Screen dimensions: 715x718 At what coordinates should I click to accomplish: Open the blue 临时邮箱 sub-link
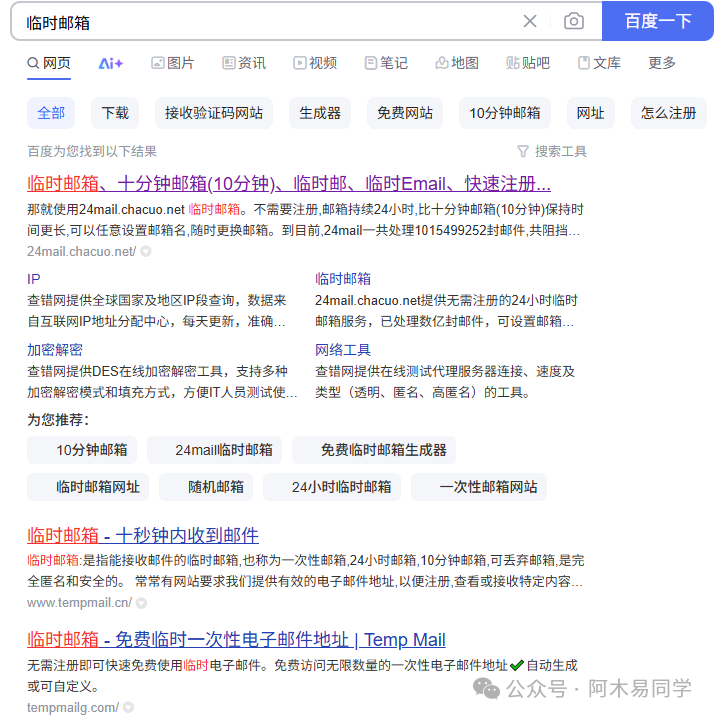343,279
